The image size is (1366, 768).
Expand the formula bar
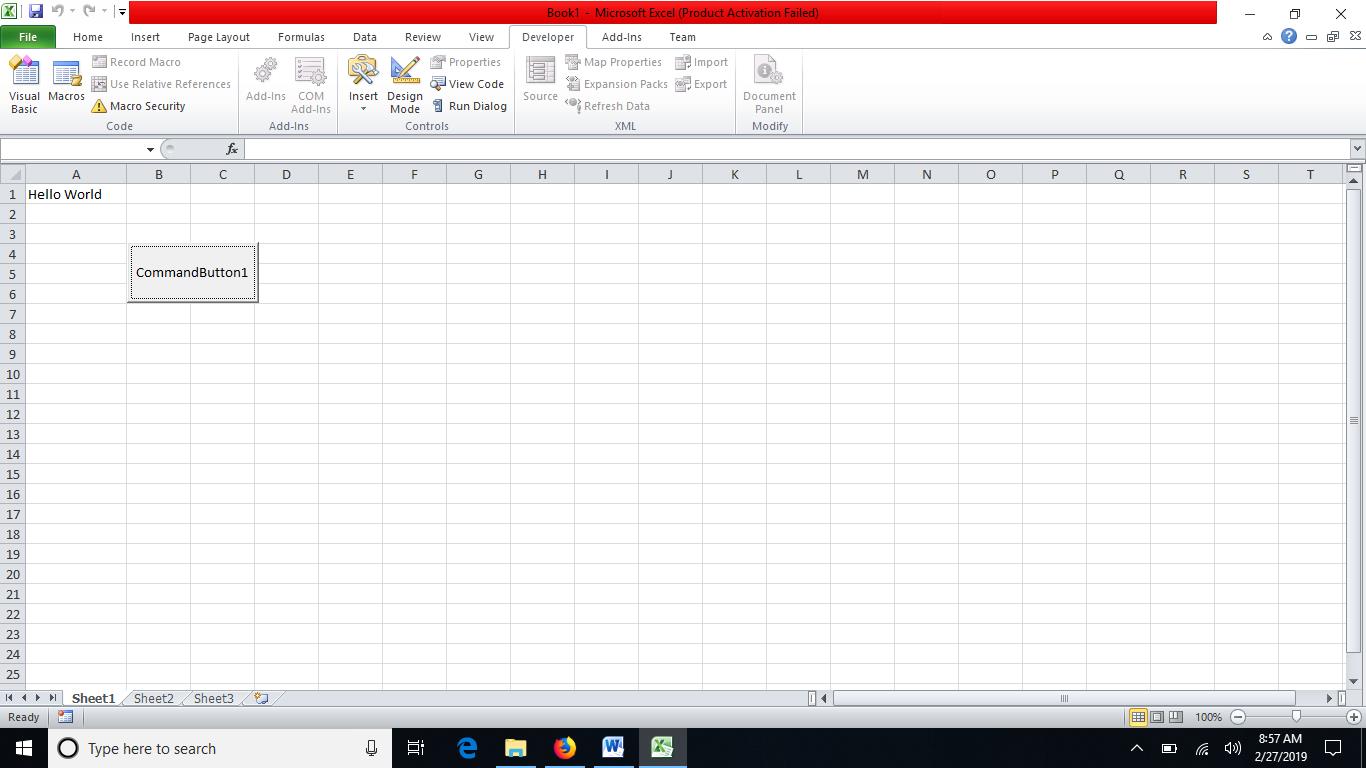(x=1357, y=149)
